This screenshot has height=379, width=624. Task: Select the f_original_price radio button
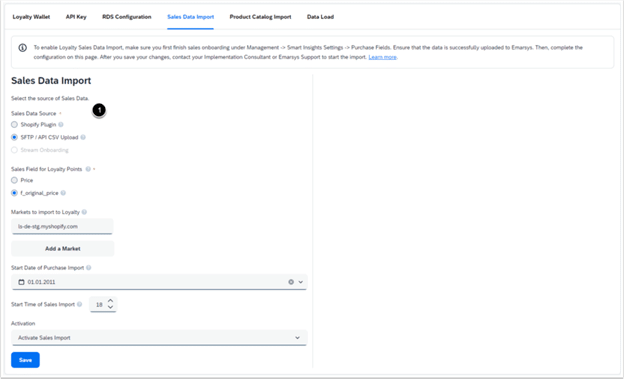14,193
